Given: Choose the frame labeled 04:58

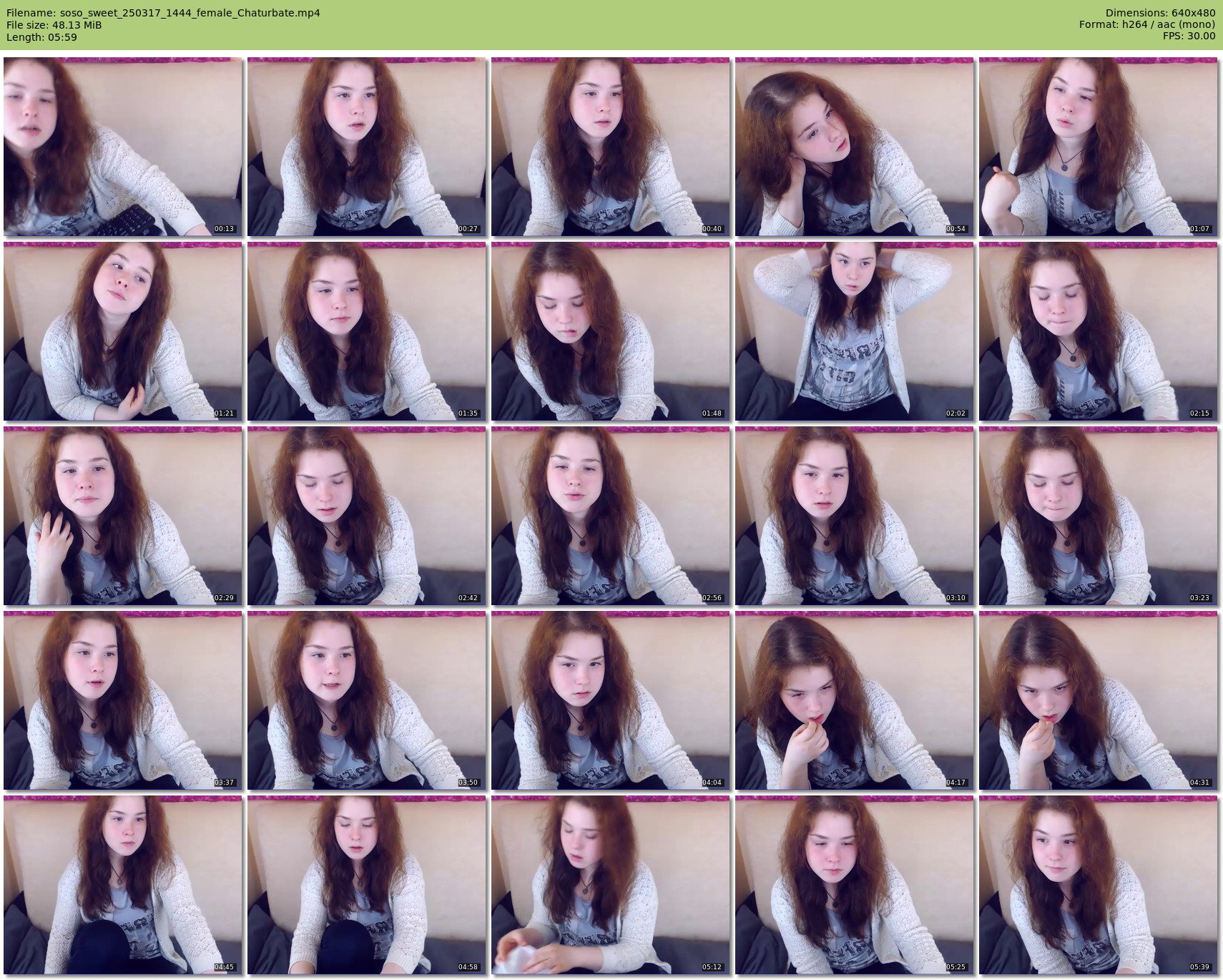Looking at the screenshot, I should coord(367,885).
